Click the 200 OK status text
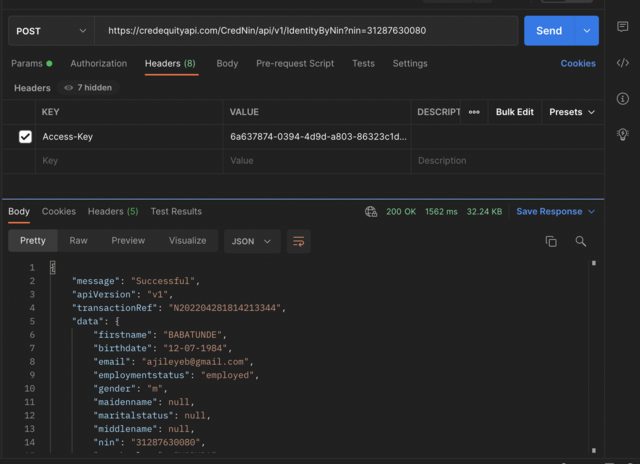640x464 pixels. pyautogui.click(x=401, y=211)
